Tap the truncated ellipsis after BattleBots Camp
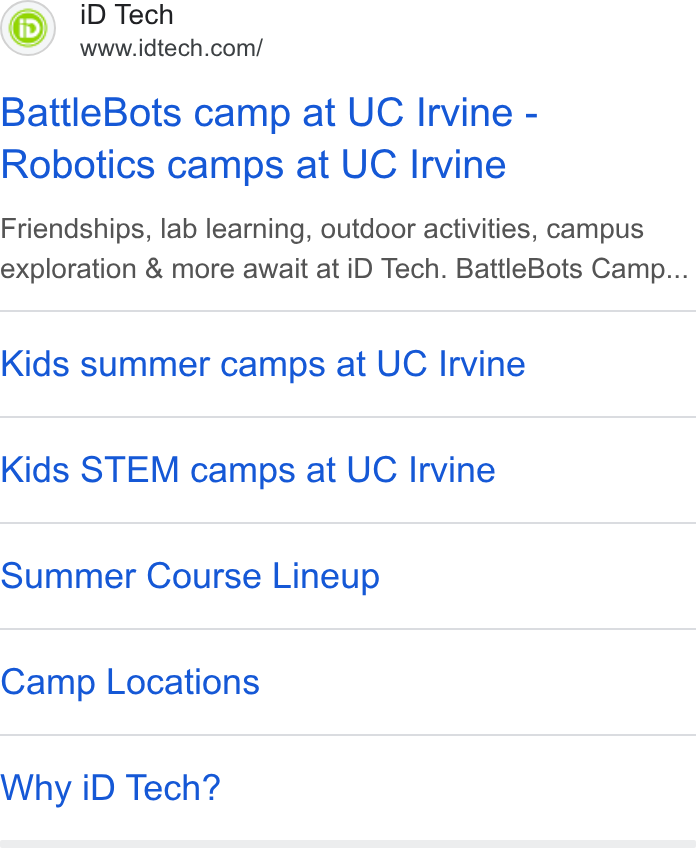The height and width of the screenshot is (848, 696). click(678, 269)
